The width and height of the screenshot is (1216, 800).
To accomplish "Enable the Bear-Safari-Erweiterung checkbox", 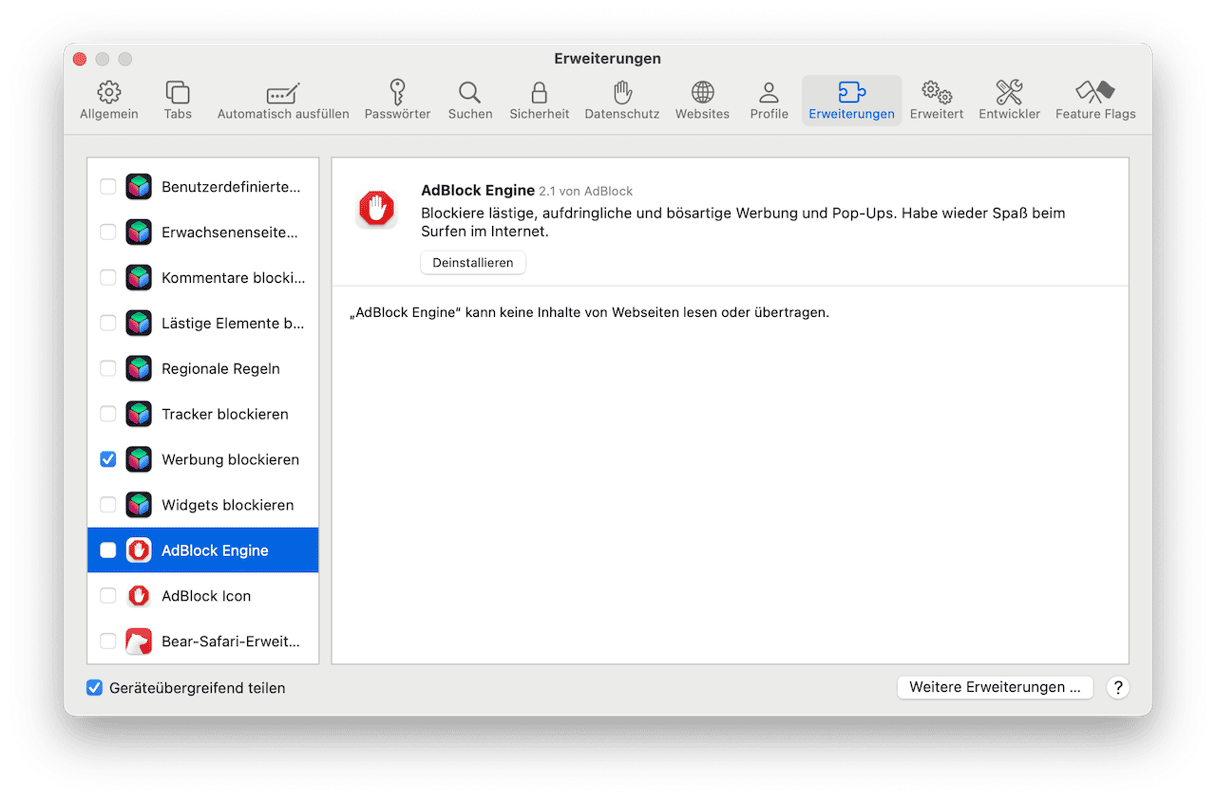I will click(x=108, y=641).
